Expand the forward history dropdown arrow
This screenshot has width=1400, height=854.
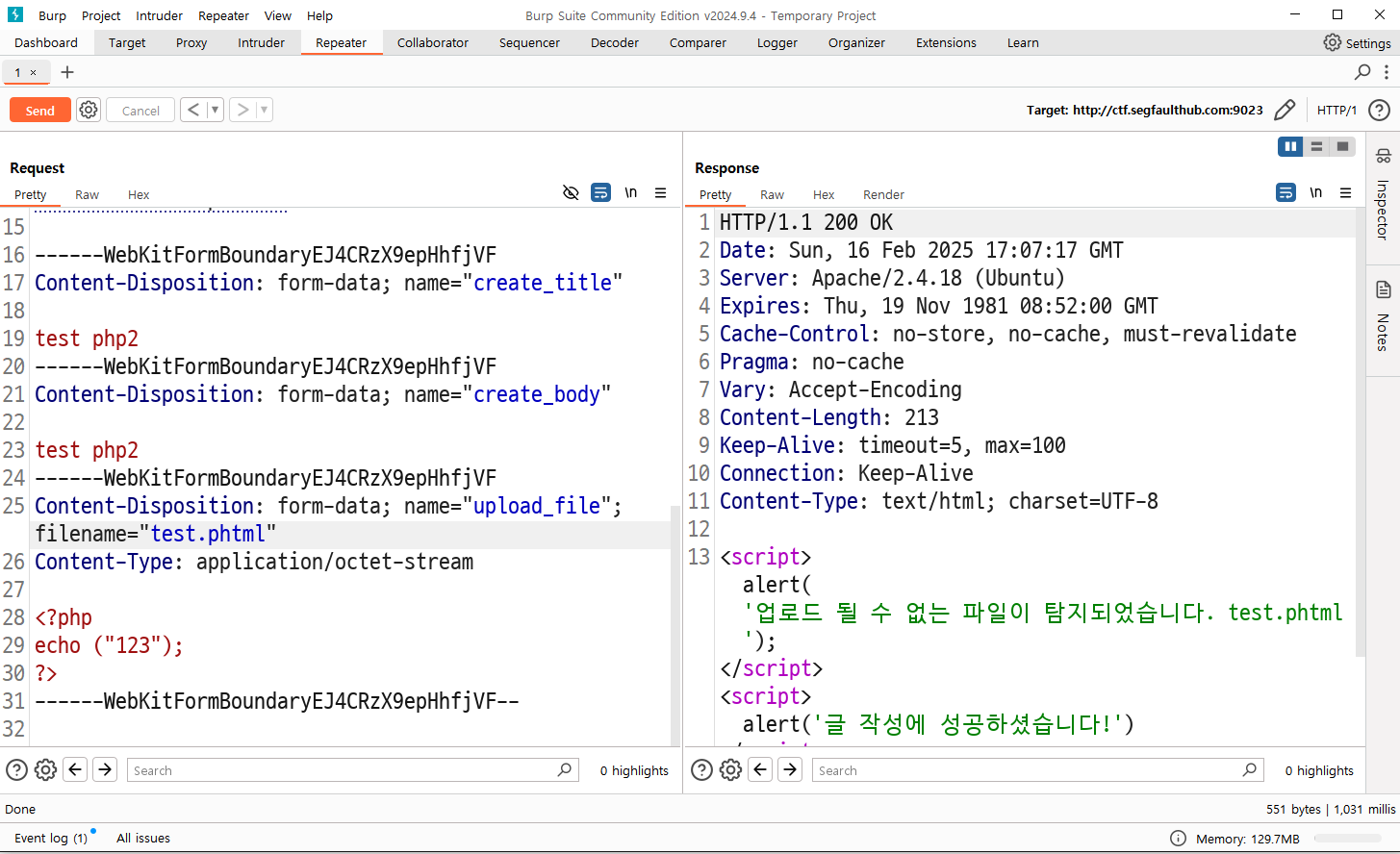[264, 110]
